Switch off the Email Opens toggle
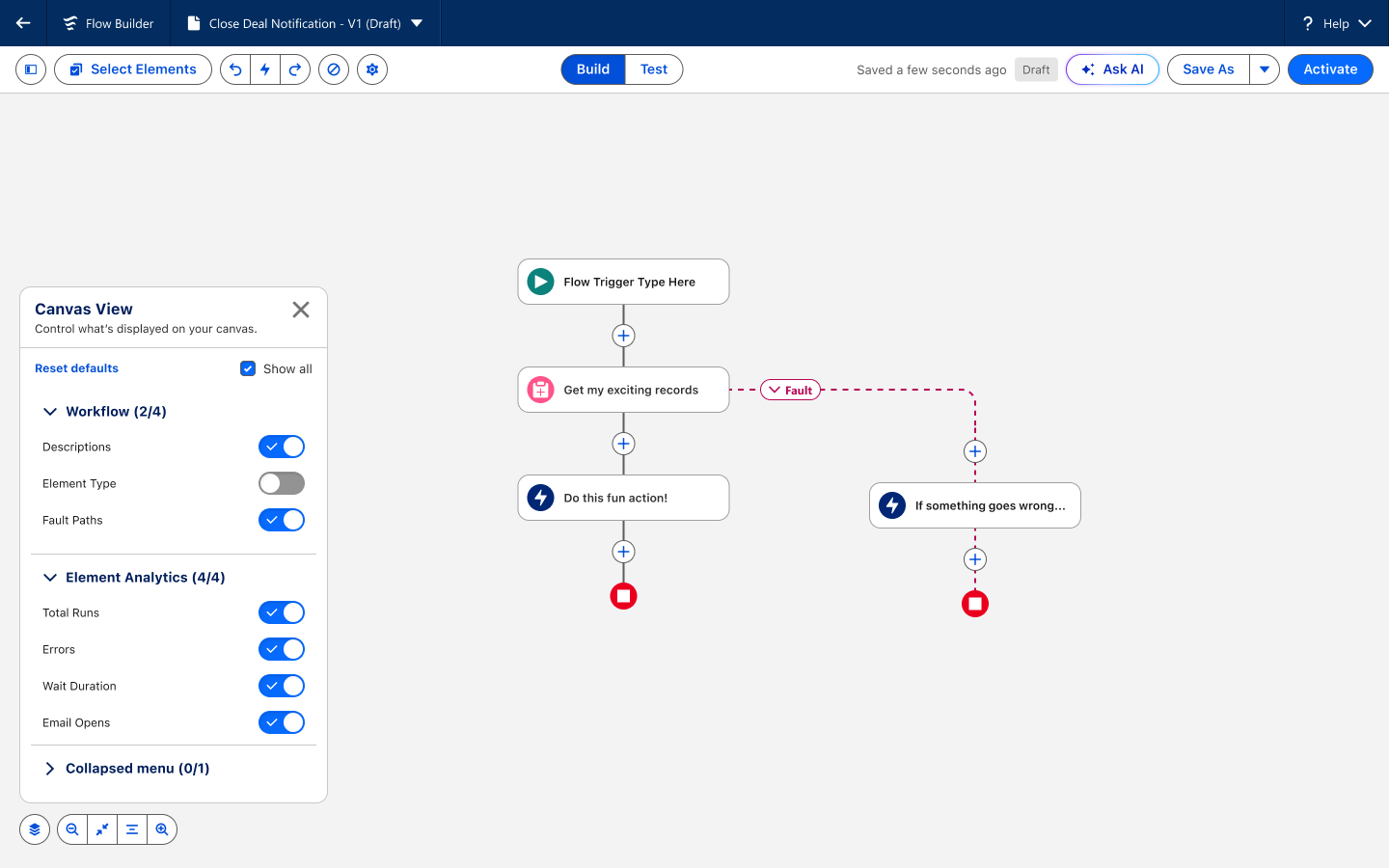 point(282,722)
